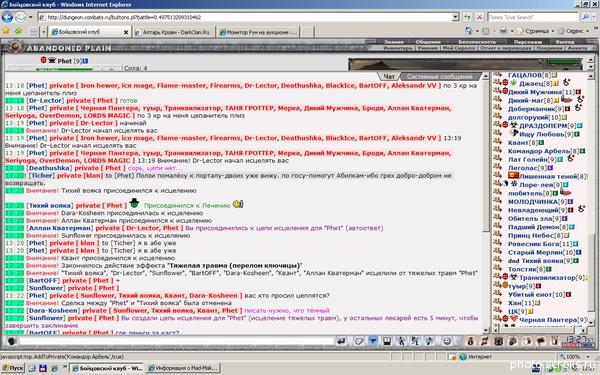Select the Системные сообщения tab
Viewport: 600px width, 375px height.
[440, 77]
